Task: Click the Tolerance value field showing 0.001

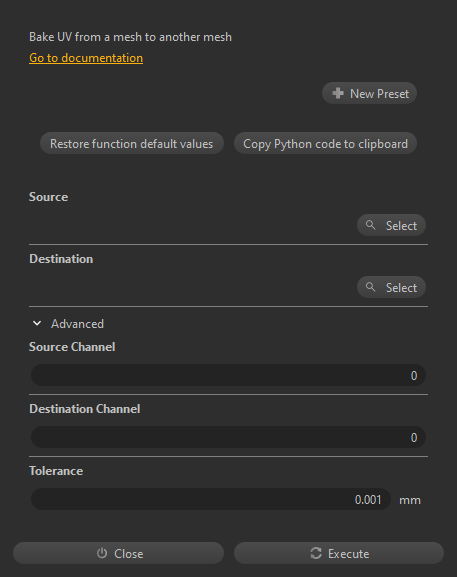Action: 210,499
